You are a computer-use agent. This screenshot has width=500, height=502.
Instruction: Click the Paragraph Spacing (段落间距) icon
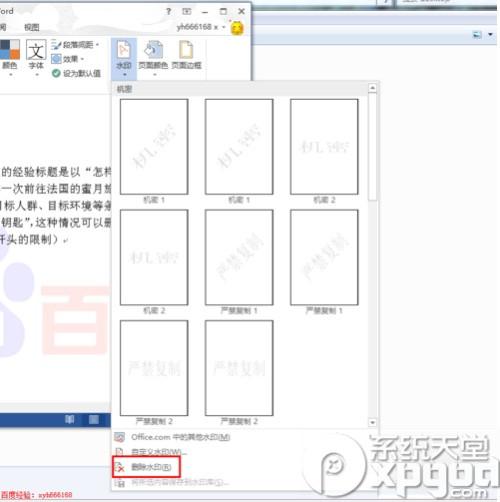(56, 45)
